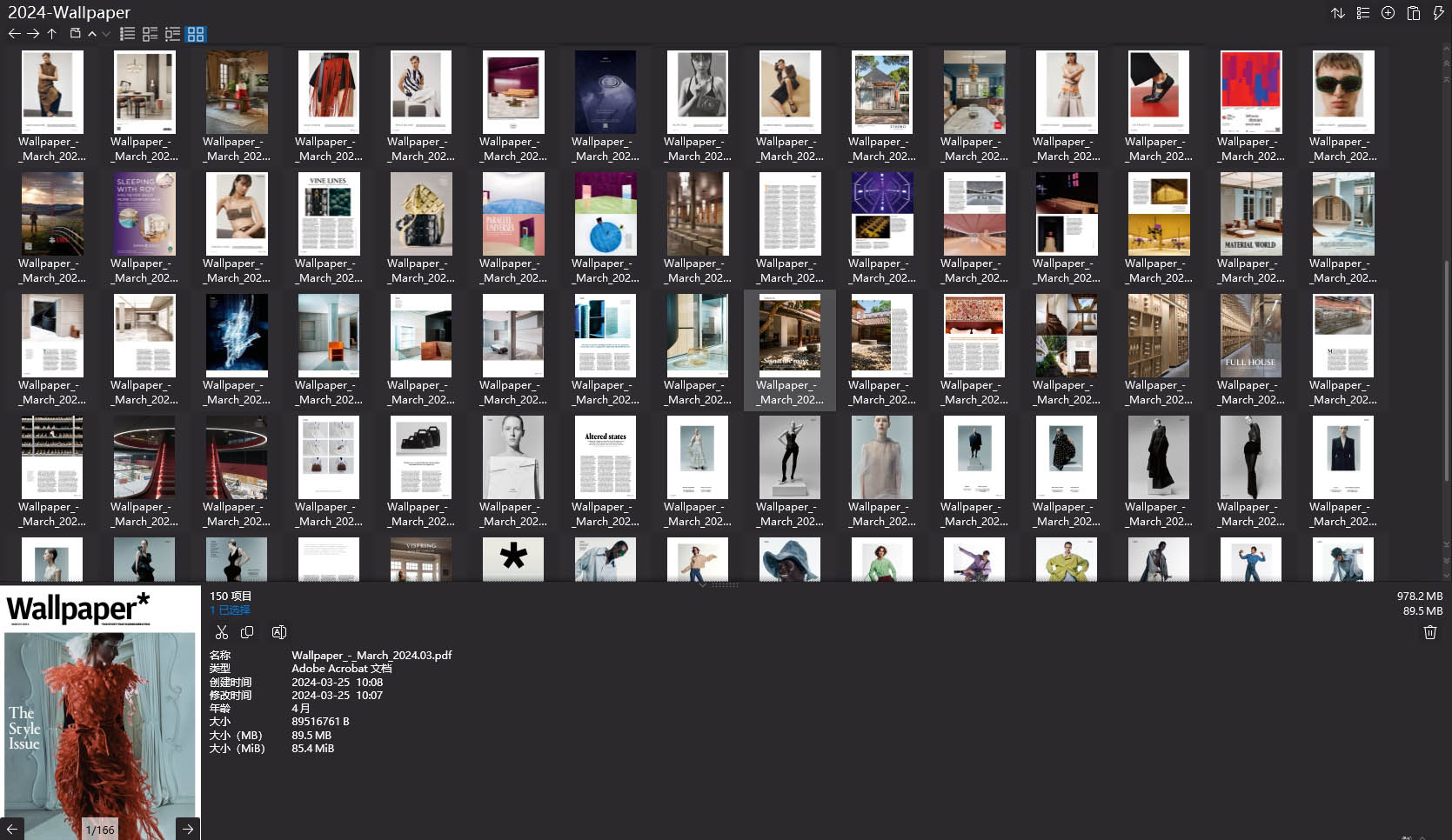Go up one folder level
Viewport: 1452px width, 840px height.
(x=52, y=33)
